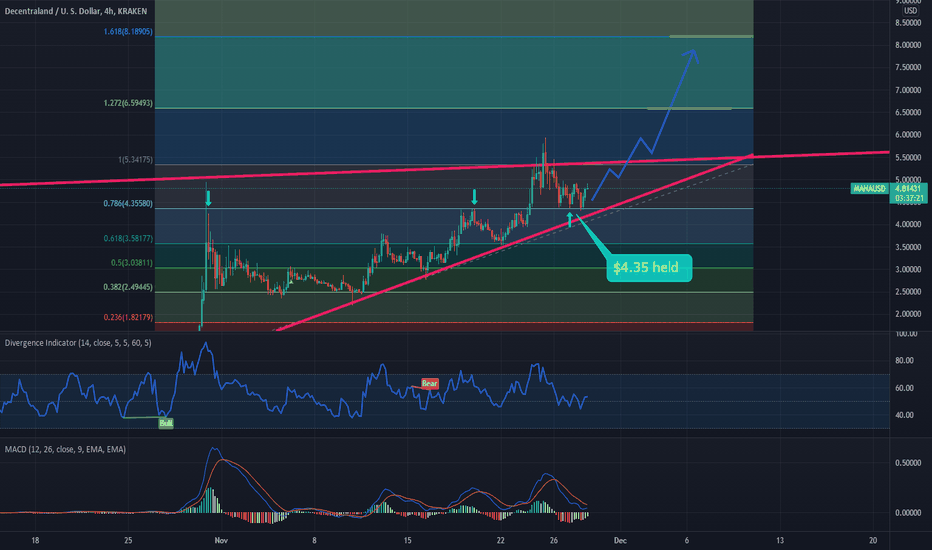Click the red Bear divergence label
Image resolution: width=932 pixels, height=550 pixels.
pyautogui.click(x=430, y=384)
